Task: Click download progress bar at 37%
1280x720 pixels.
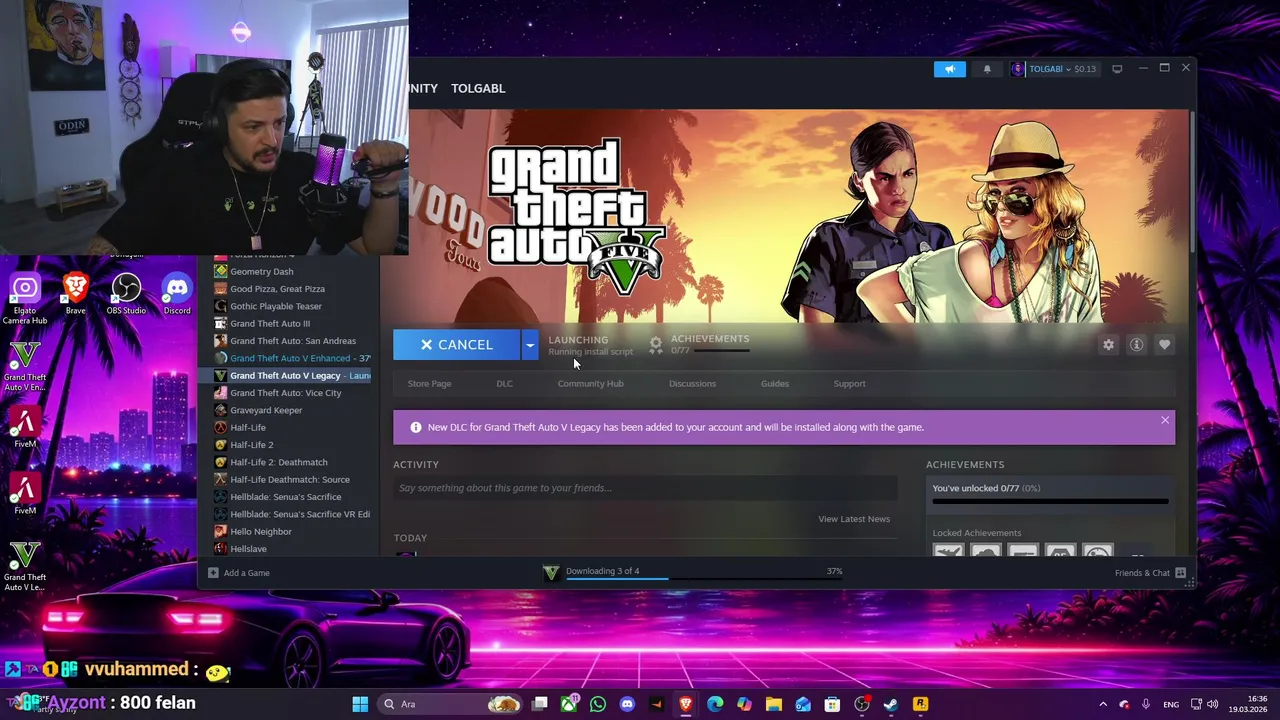Action: [704, 578]
